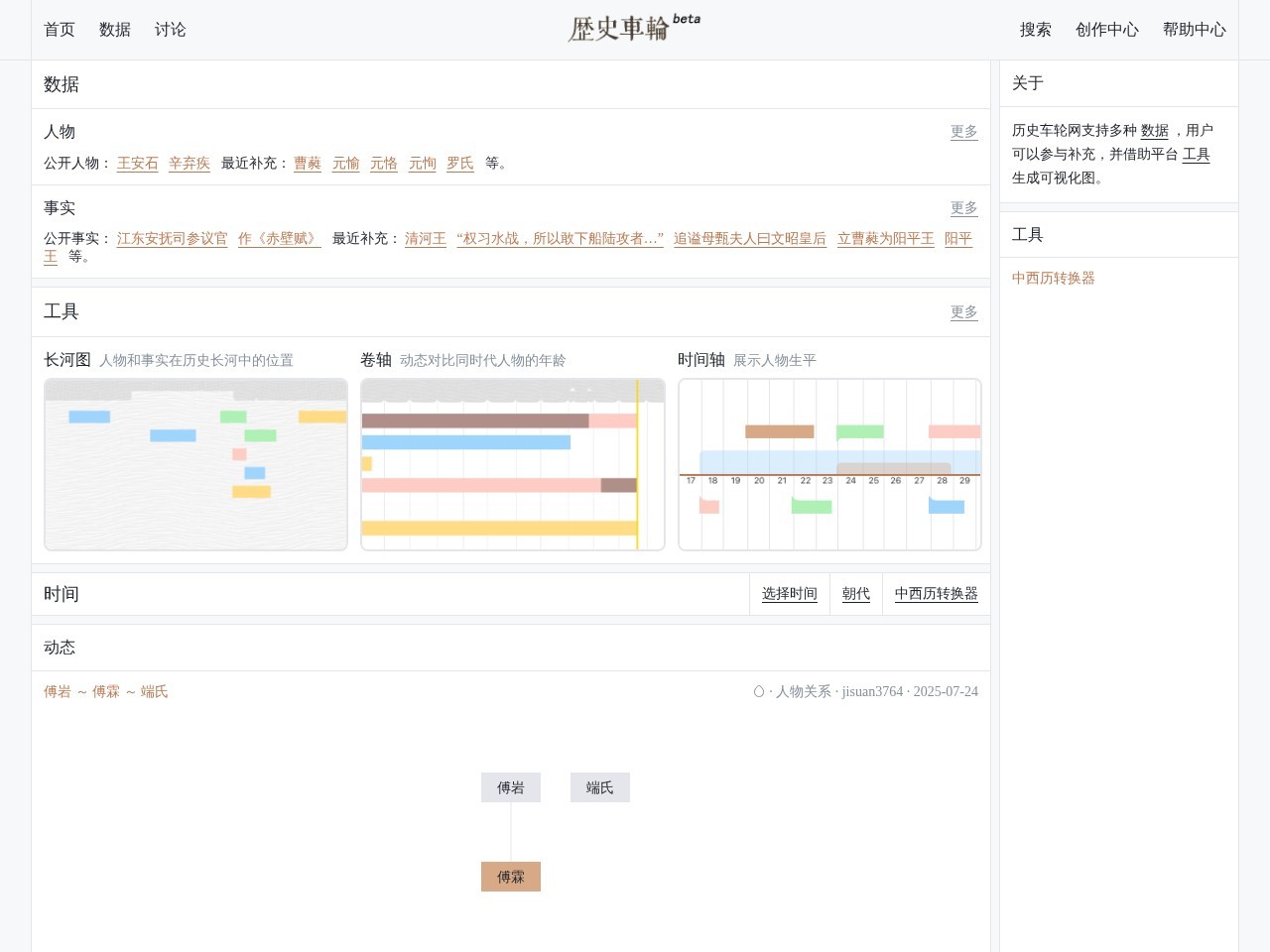Open 端氏 link in the 动态 entry
Viewport: 1270px width, 952px height.
155,692
